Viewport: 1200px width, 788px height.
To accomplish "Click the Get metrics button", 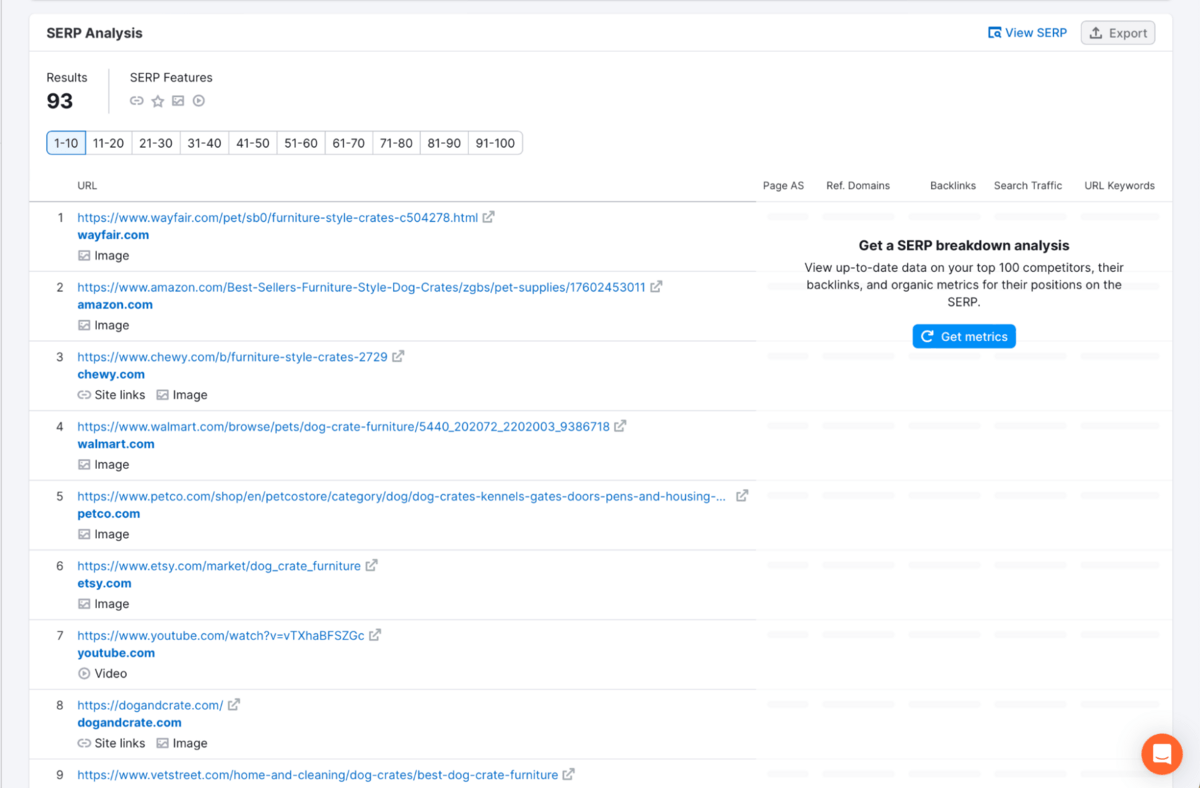I will 964,336.
